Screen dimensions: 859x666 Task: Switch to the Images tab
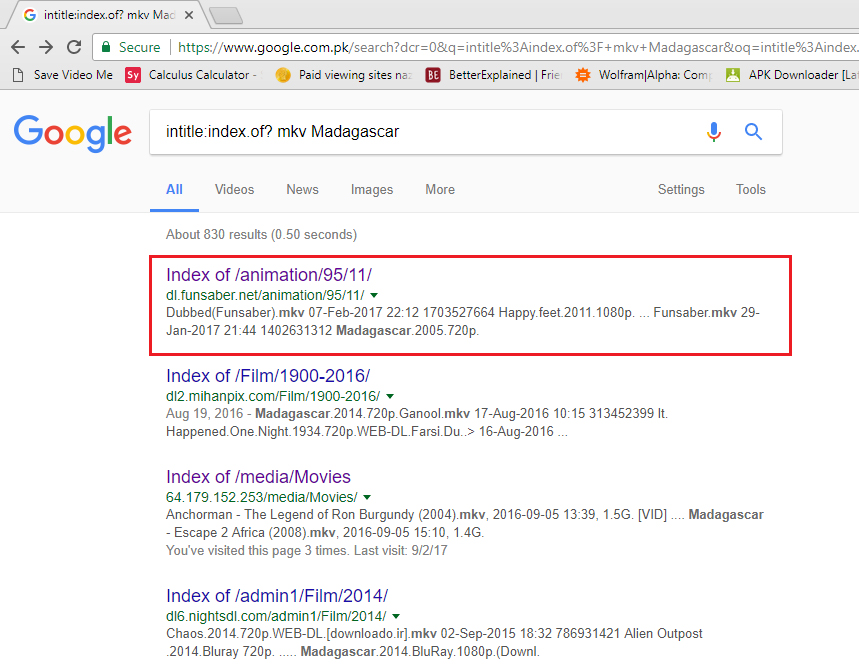coord(372,190)
